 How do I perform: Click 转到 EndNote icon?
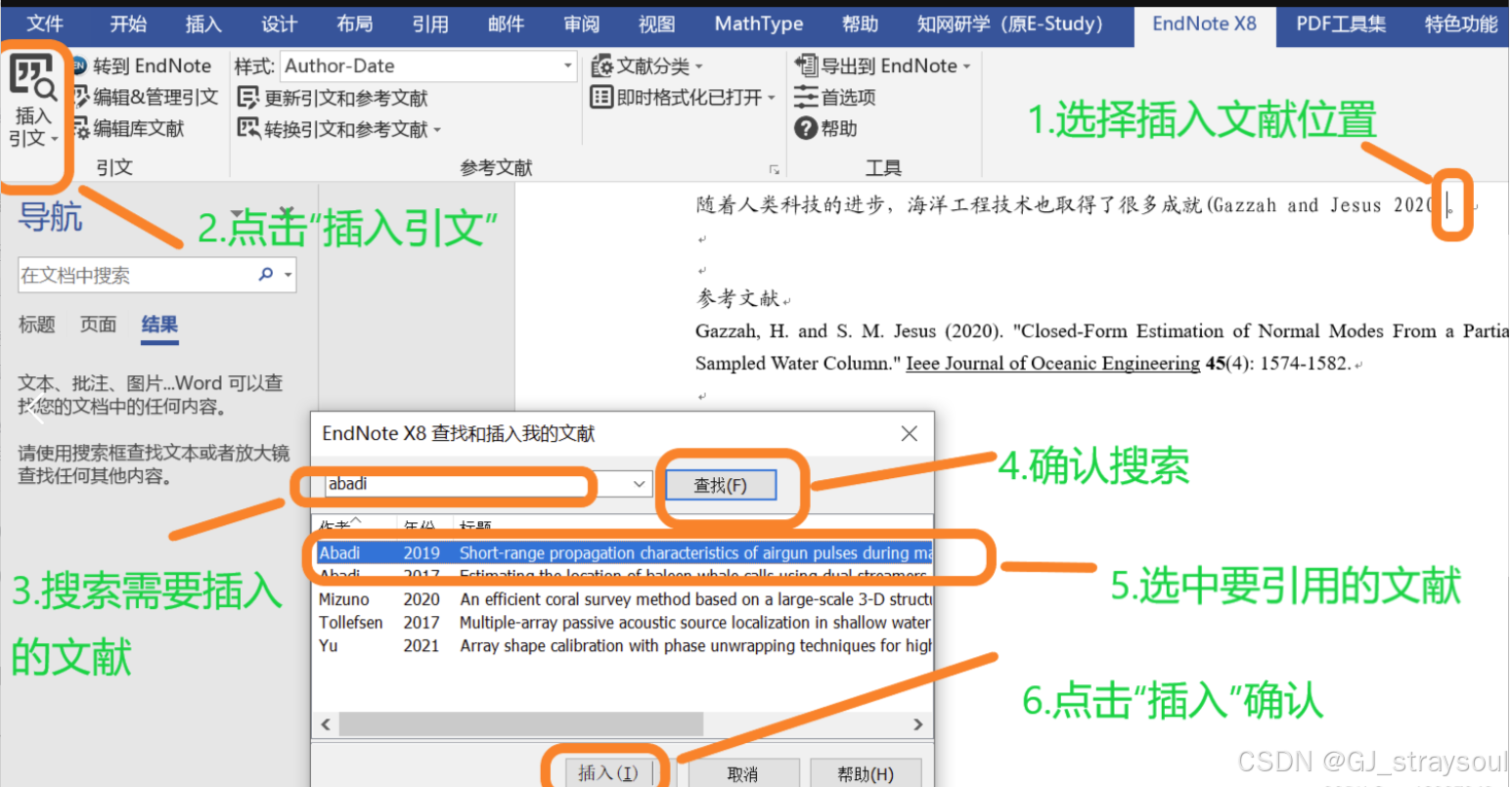[x=80, y=66]
